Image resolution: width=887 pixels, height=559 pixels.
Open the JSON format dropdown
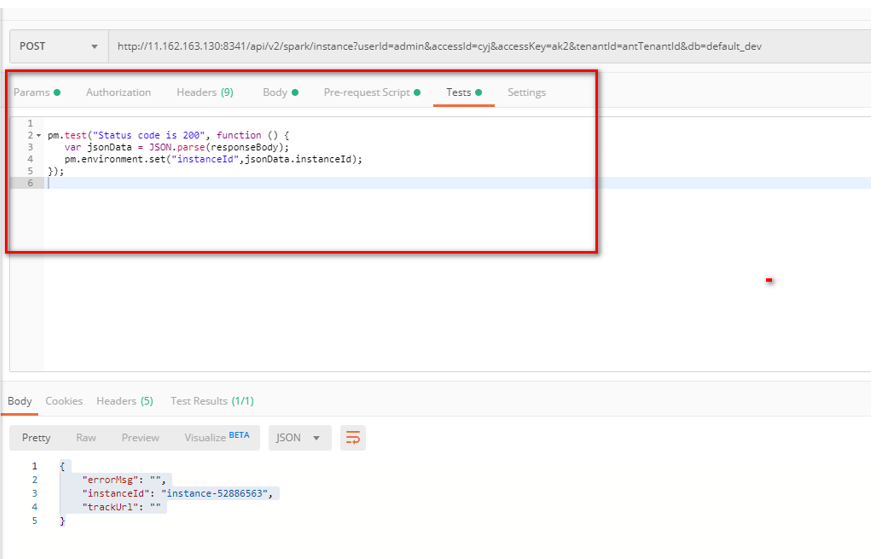coord(300,438)
